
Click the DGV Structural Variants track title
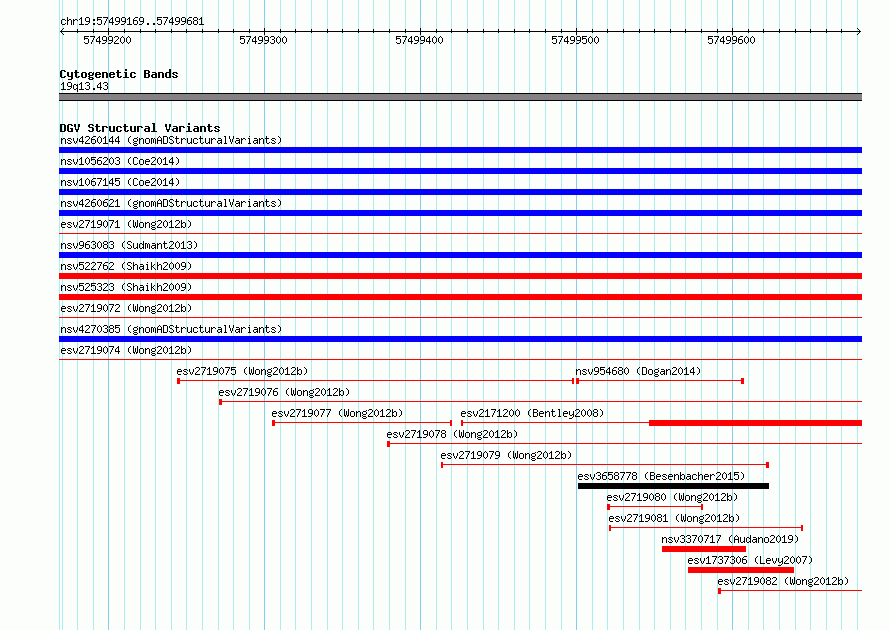(x=140, y=128)
